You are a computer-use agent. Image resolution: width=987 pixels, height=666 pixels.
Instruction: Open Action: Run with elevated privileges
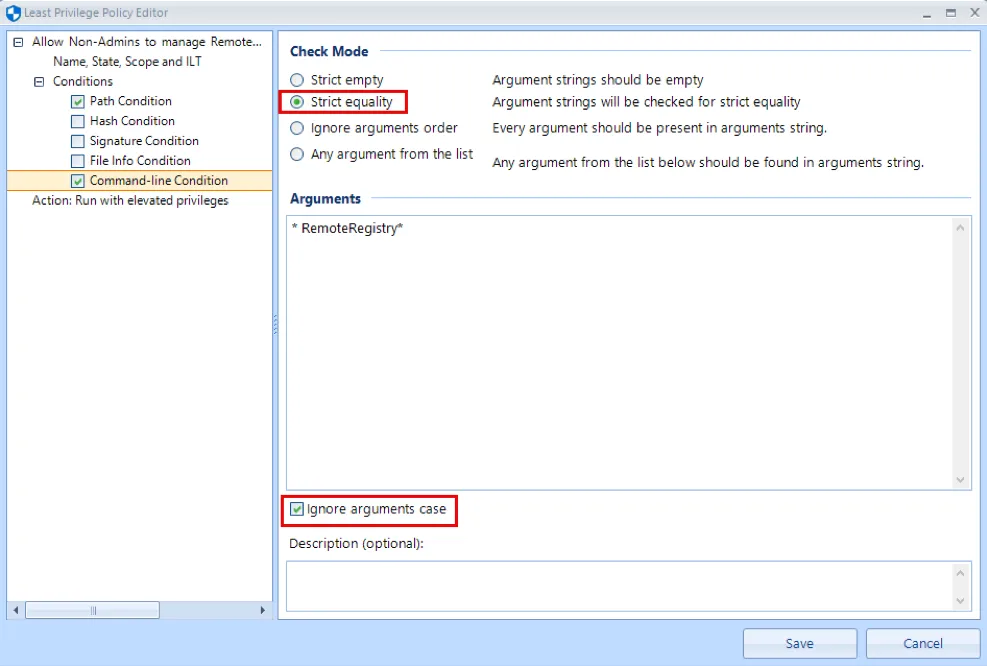click(130, 201)
